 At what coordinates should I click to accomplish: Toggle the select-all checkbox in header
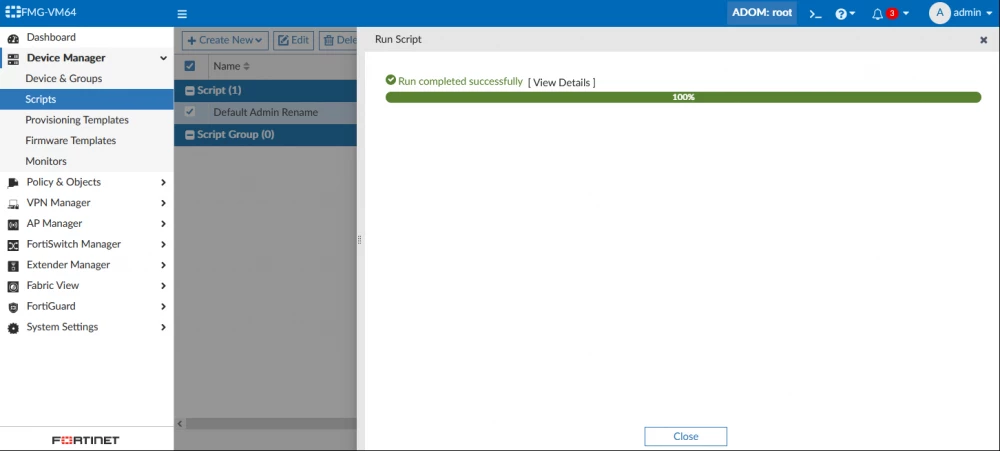tap(189, 66)
